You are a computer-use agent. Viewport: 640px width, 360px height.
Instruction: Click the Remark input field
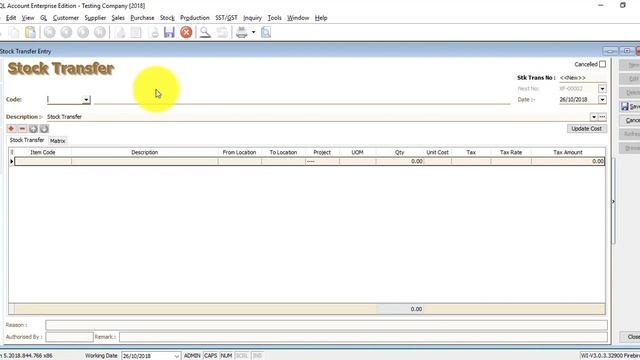tap(363, 337)
